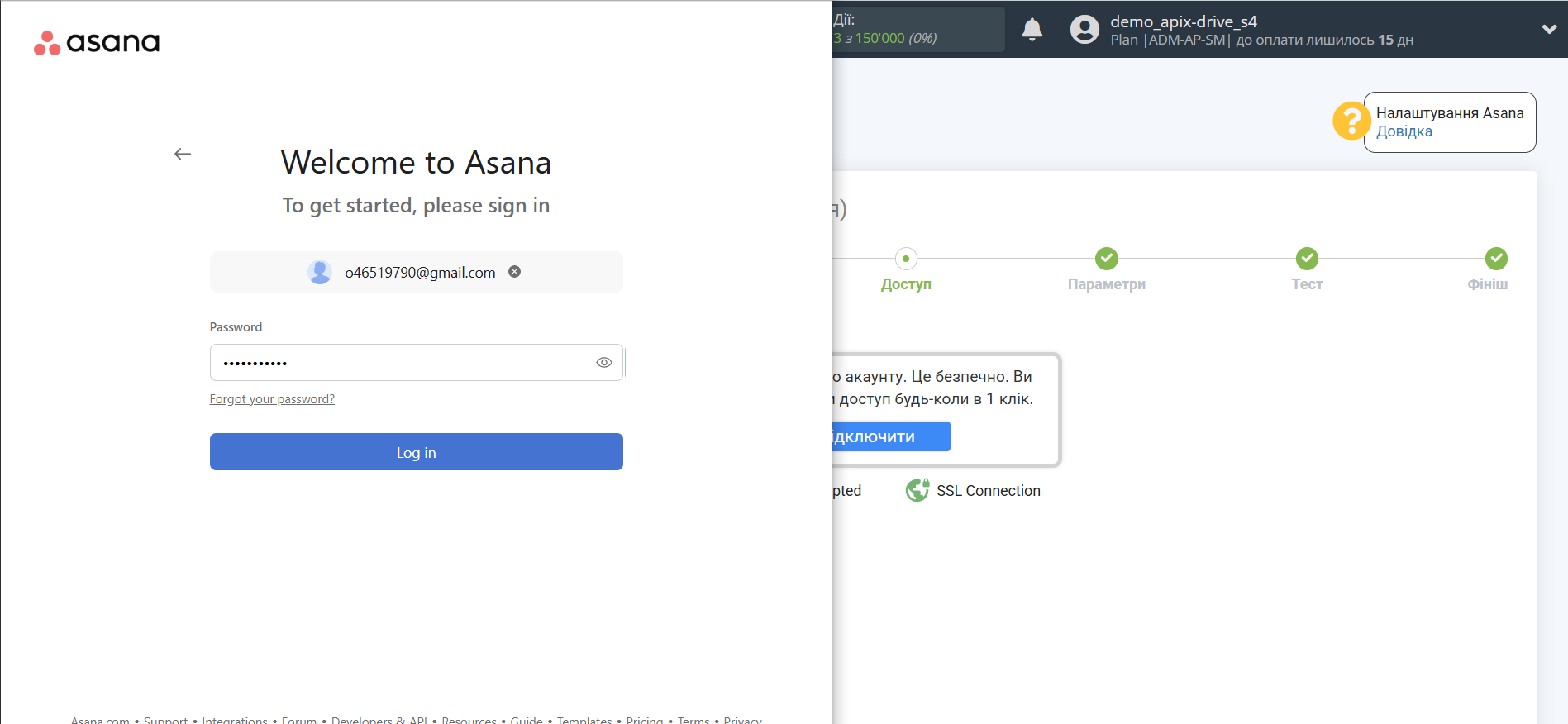Click the Доступ step circle marker
This screenshot has height=724, width=1568.
906,259
